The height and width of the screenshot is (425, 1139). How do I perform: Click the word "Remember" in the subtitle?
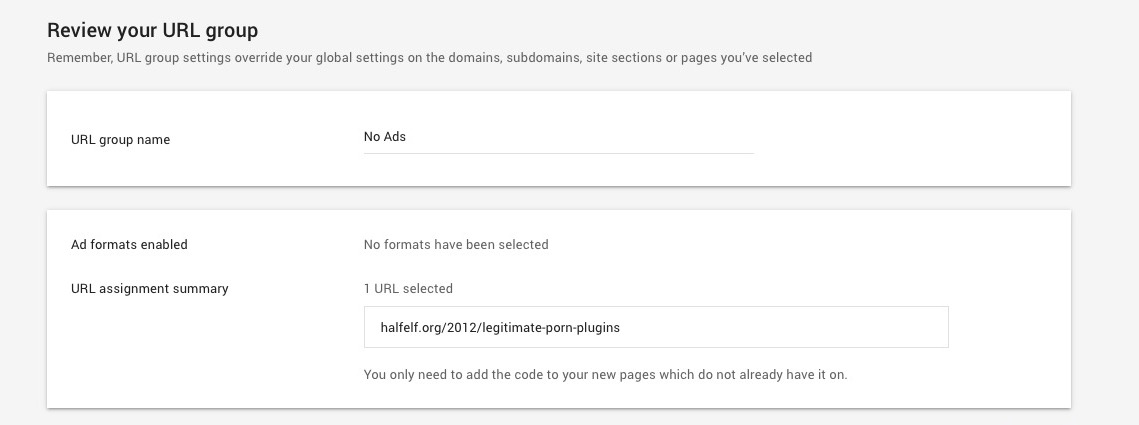pos(79,58)
